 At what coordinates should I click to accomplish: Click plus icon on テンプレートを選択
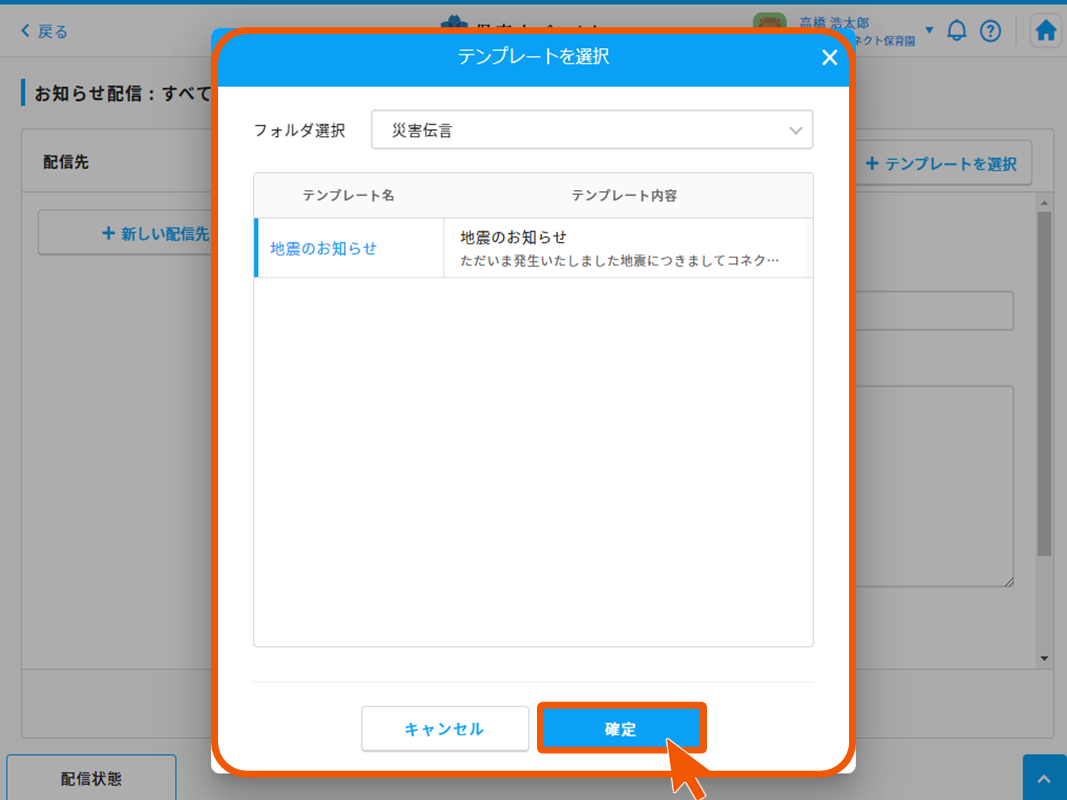click(x=871, y=163)
